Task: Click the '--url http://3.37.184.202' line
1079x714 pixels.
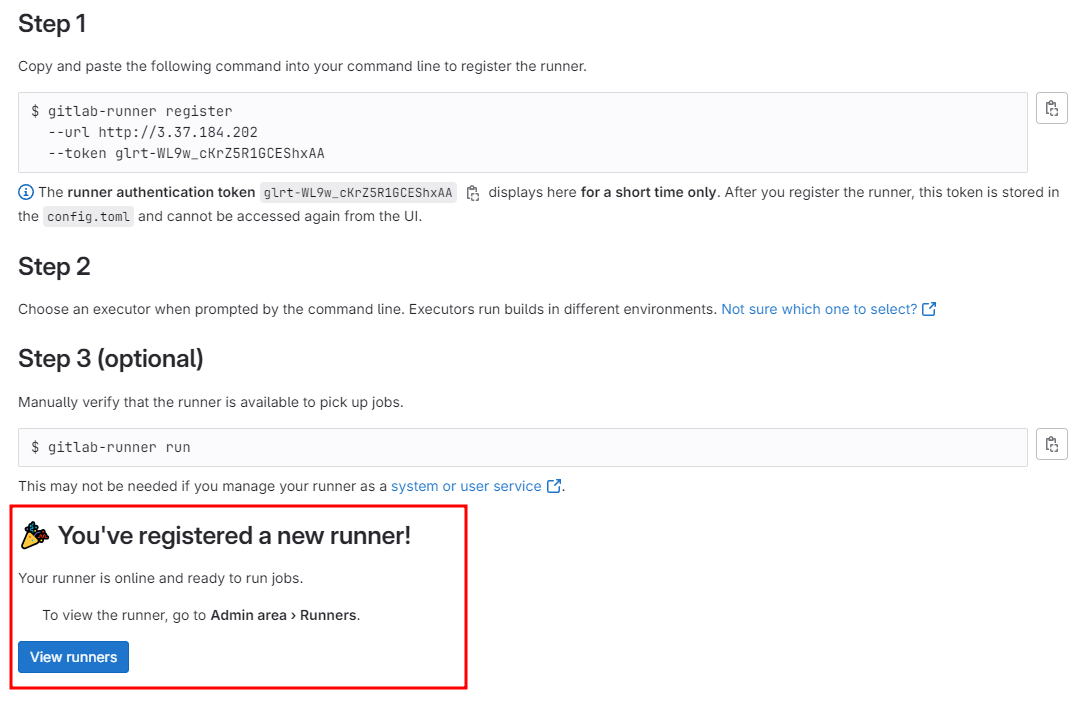Action: tap(153, 132)
